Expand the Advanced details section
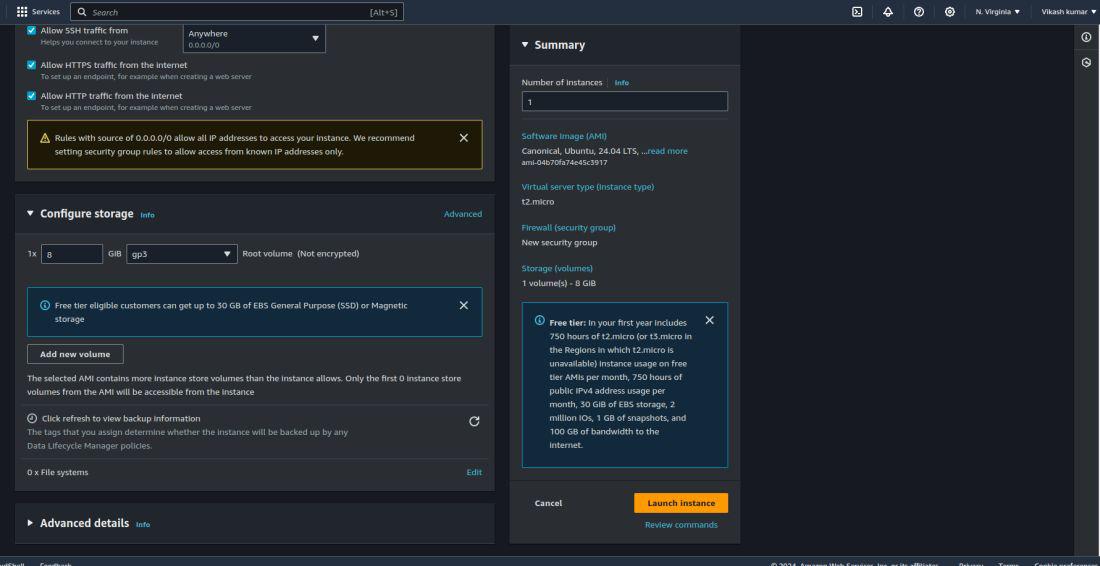Image resolution: width=1100 pixels, height=566 pixels. (30, 523)
